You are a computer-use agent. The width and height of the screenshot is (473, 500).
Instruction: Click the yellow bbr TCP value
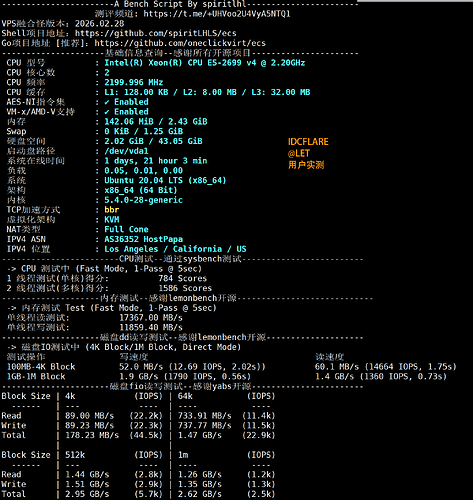coord(112,210)
